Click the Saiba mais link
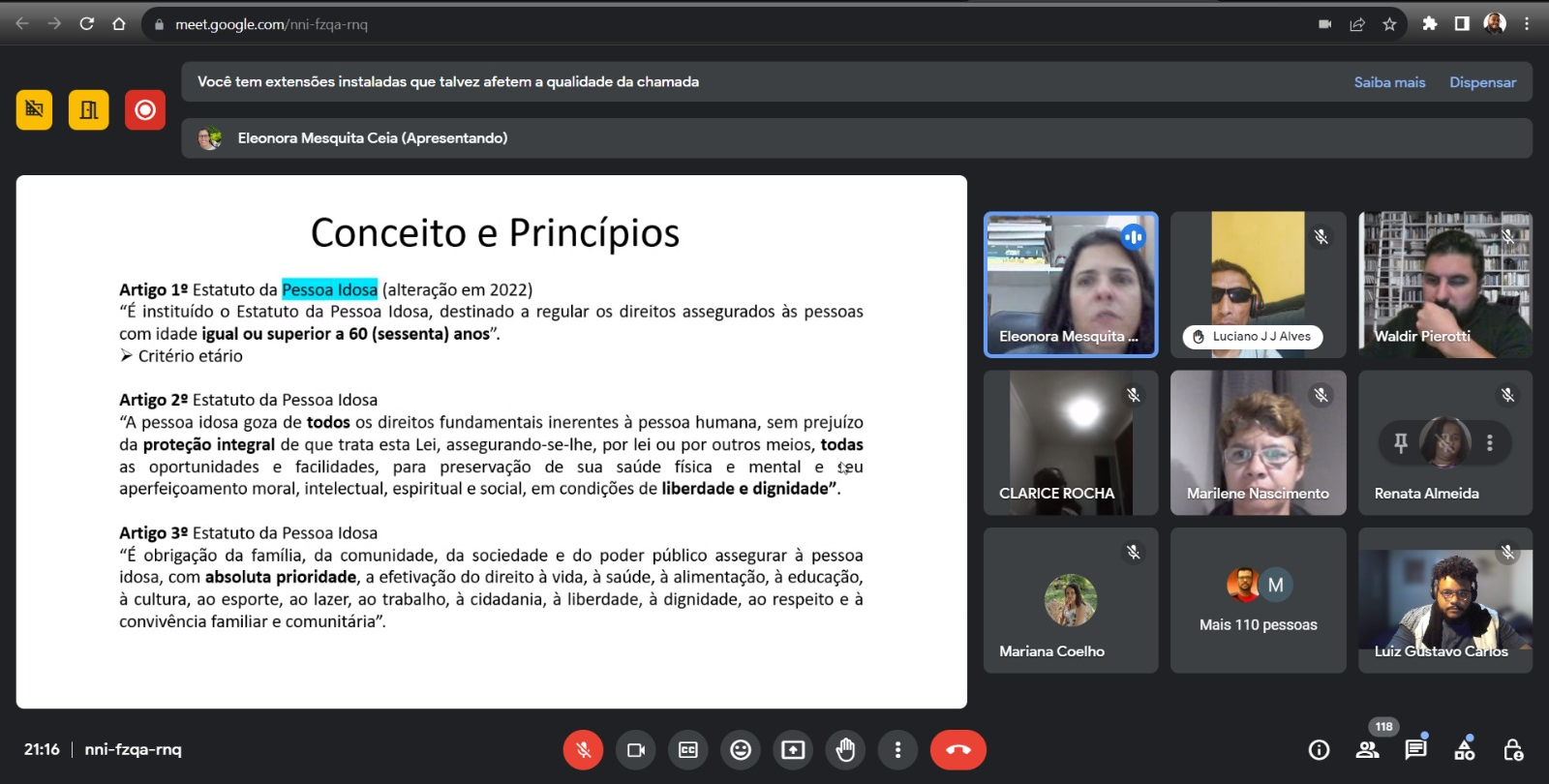Viewport: 1549px width, 784px height. pyautogui.click(x=1389, y=82)
